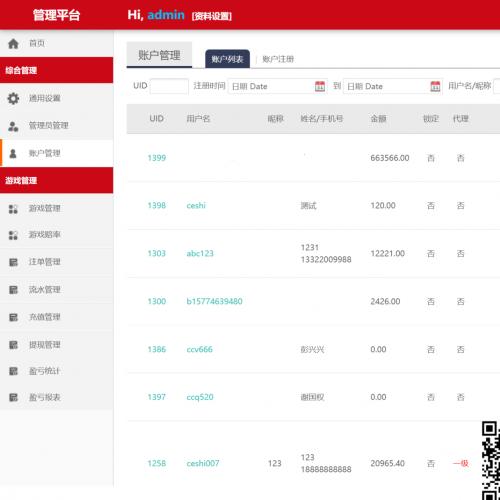500x500 pixels.
Task: Click the 注单管理 sidebar icon
Action: (13, 262)
